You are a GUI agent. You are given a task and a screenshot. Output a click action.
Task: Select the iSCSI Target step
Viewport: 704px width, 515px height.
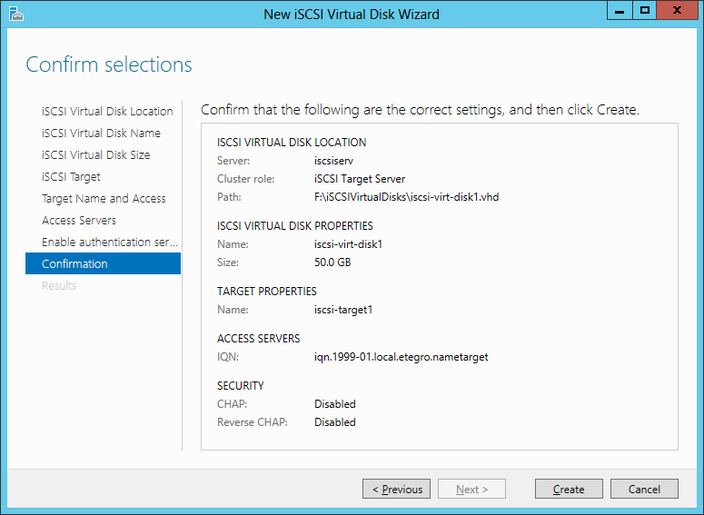tap(71, 177)
